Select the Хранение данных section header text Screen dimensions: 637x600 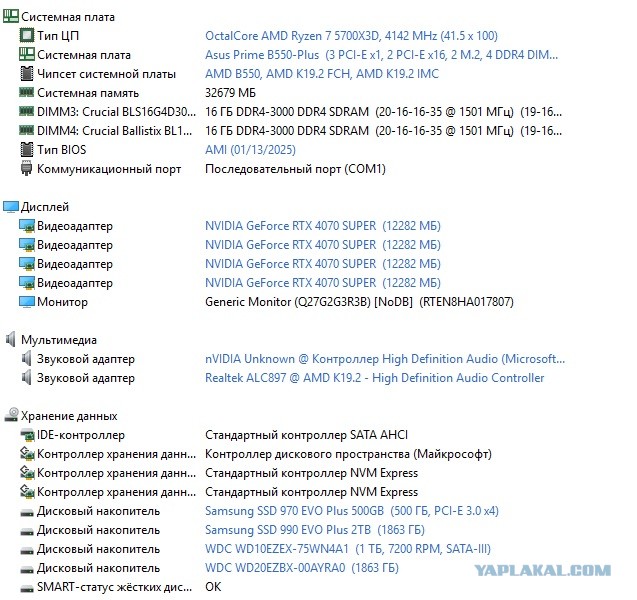pos(69,416)
